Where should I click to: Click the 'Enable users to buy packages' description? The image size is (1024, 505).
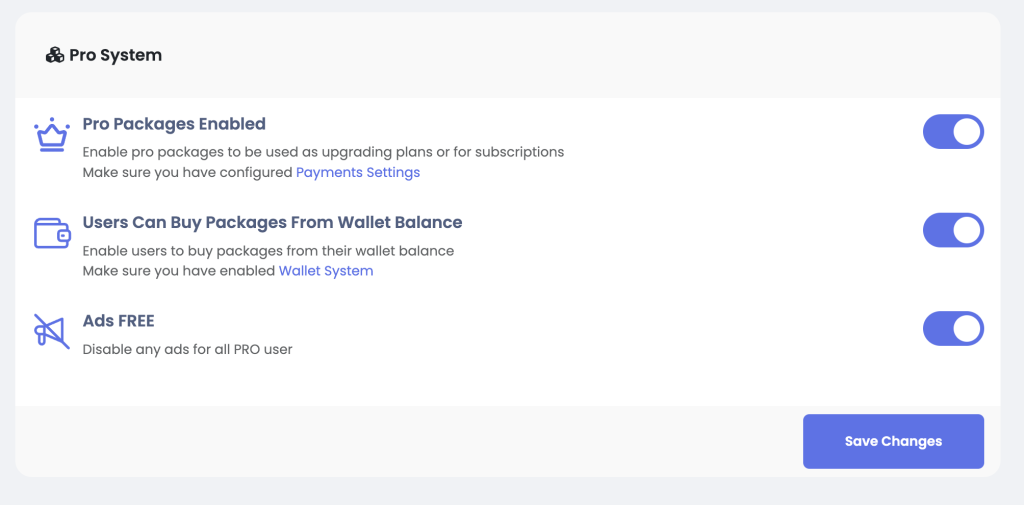(x=268, y=251)
